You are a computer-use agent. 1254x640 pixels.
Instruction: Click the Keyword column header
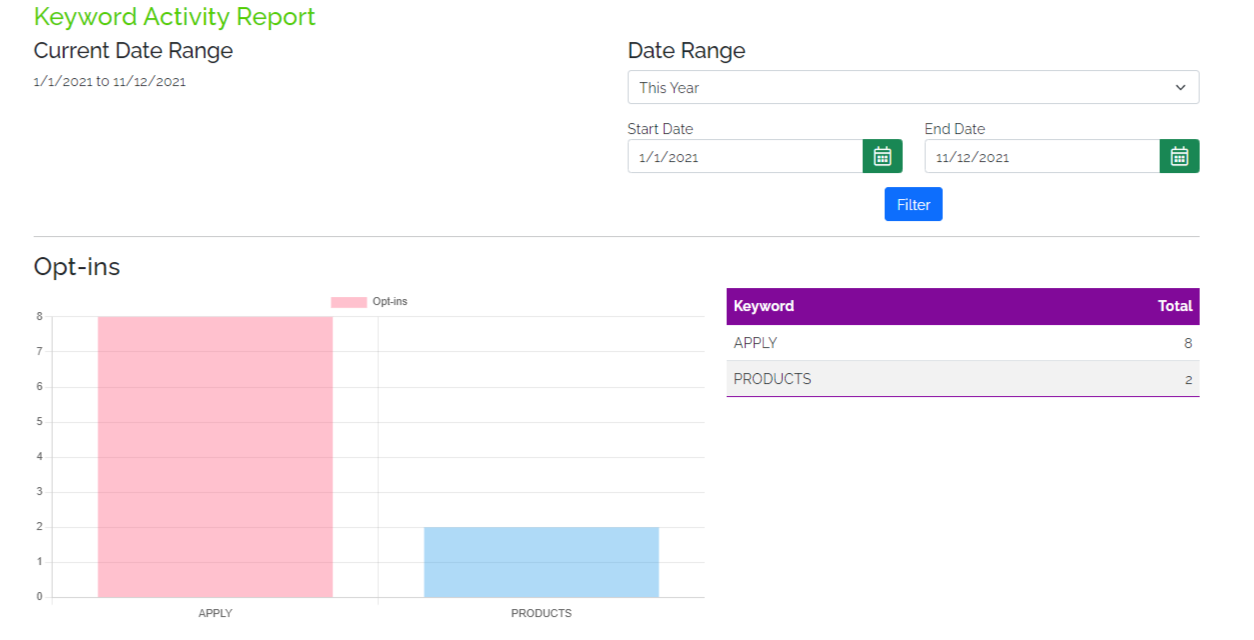coord(764,306)
